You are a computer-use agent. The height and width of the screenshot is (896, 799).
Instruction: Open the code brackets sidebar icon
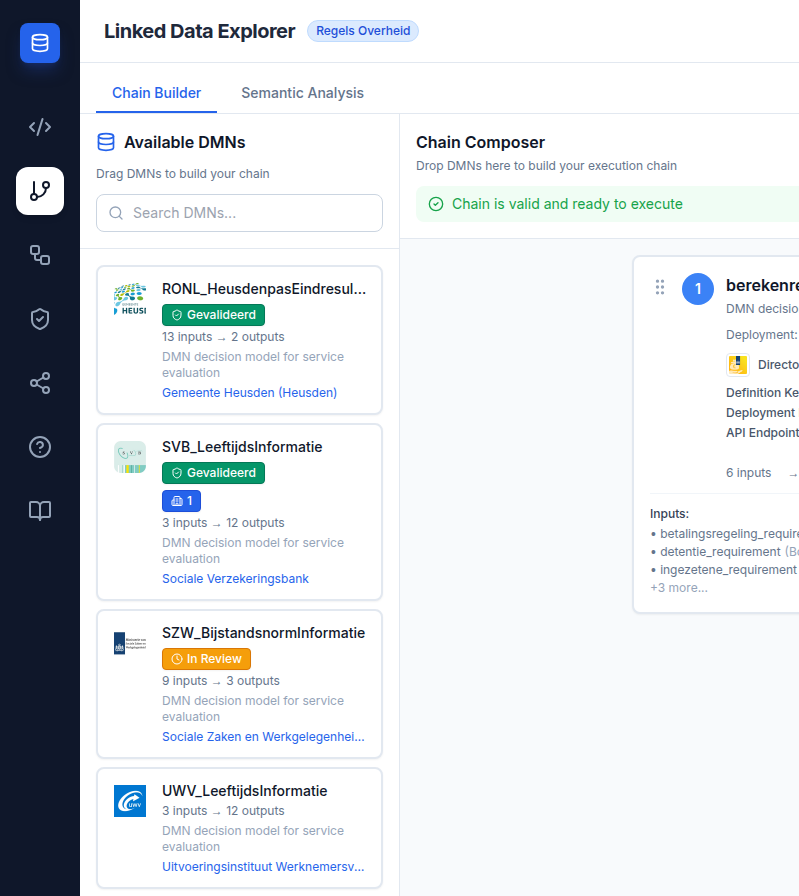(40, 127)
